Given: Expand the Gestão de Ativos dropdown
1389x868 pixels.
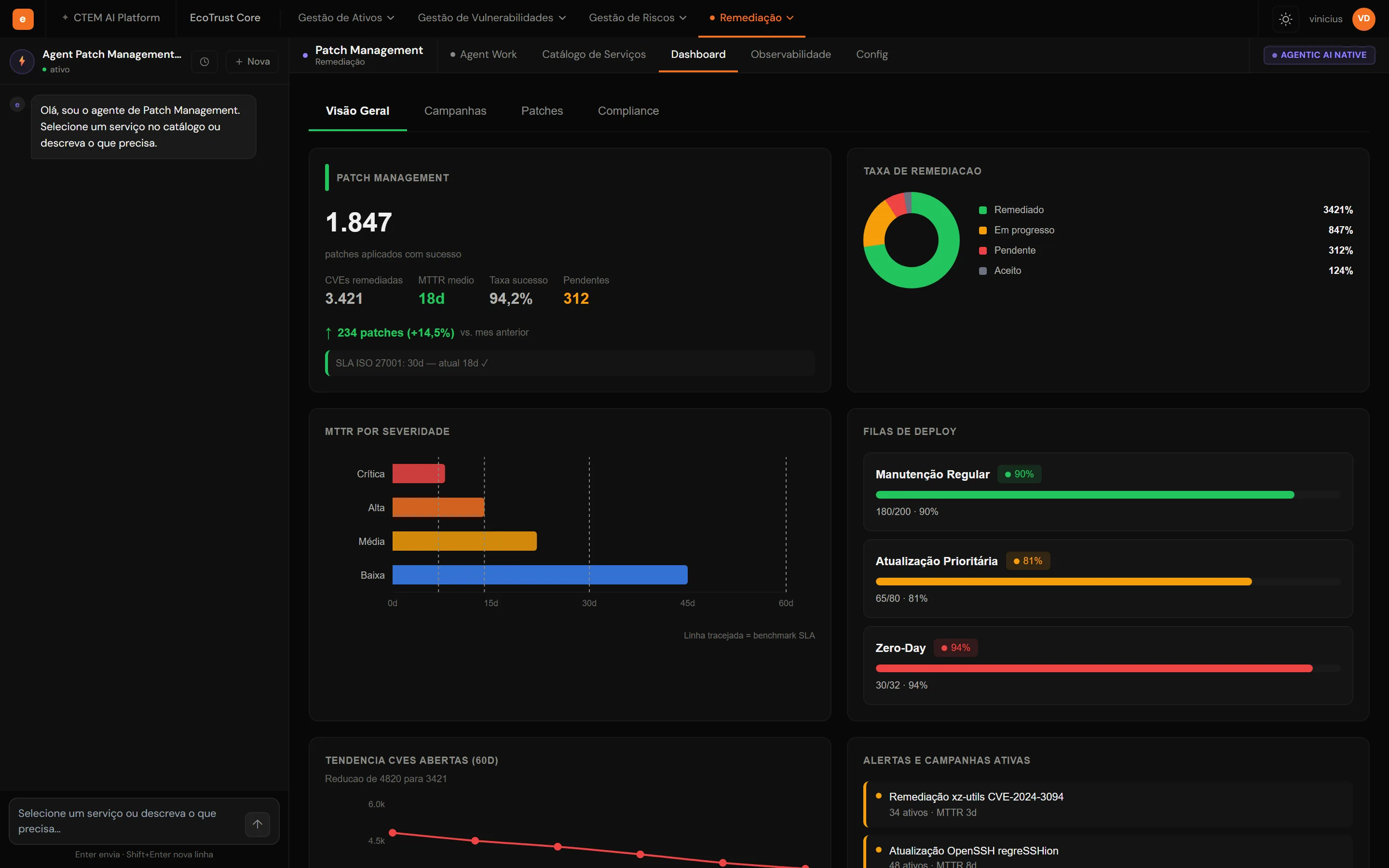Looking at the screenshot, I should click(x=346, y=18).
